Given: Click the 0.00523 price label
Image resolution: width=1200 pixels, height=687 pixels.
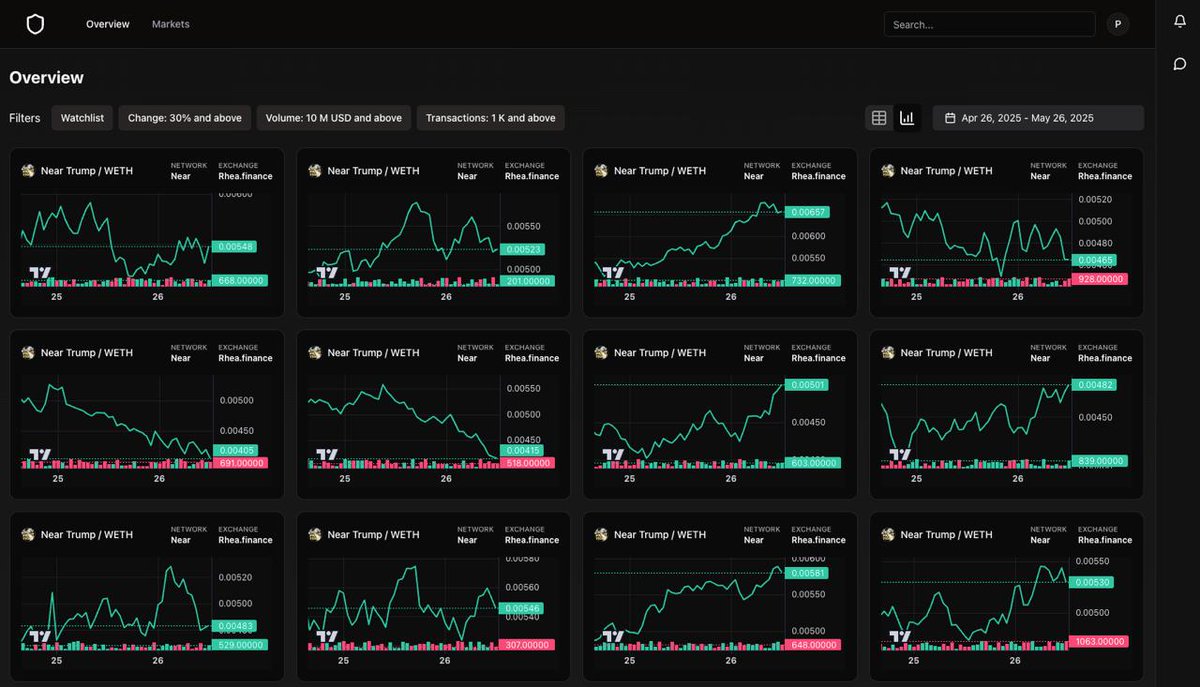Looking at the screenshot, I should click(x=523, y=250).
